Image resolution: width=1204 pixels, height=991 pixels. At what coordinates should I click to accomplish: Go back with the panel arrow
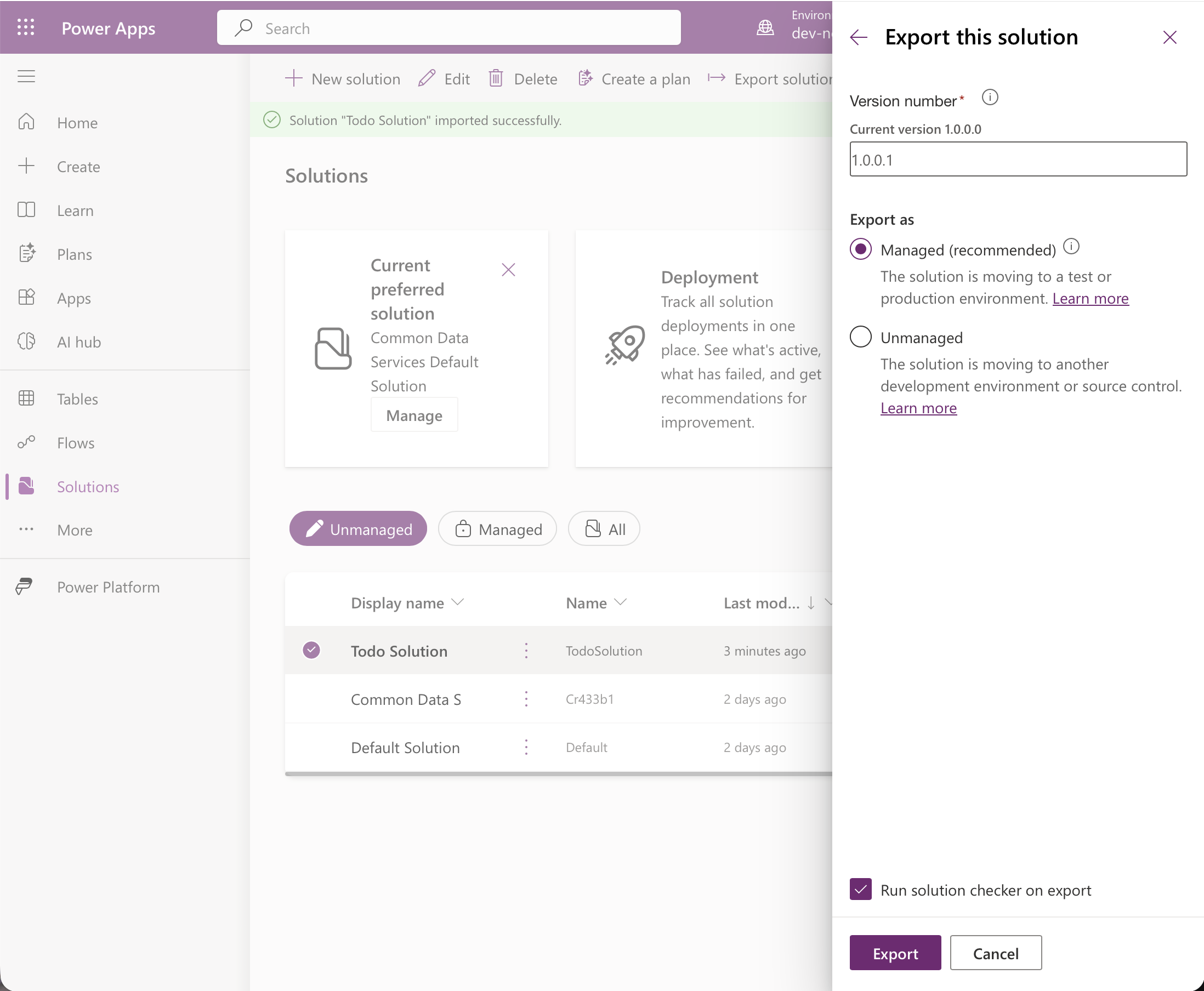pos(859,38)
